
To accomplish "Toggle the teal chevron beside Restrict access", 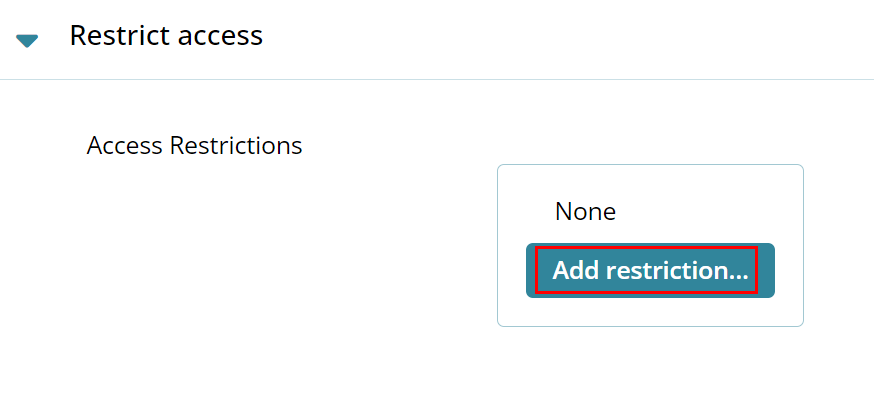I will coord(28,40).
